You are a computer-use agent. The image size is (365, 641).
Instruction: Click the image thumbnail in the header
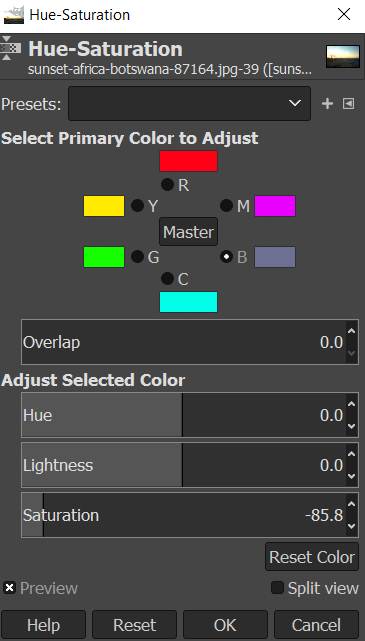pos(343,56)
